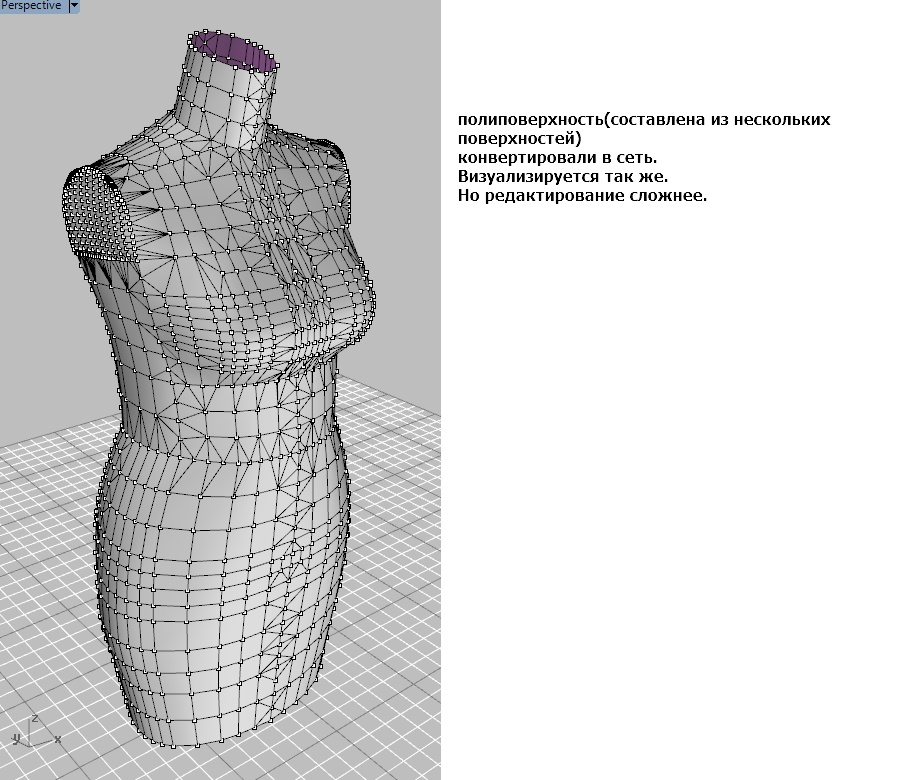This screenshot has height=780, width=923.
Task: Open the Perspective viewport dropdown arrow
Action: tap(74, 5)
